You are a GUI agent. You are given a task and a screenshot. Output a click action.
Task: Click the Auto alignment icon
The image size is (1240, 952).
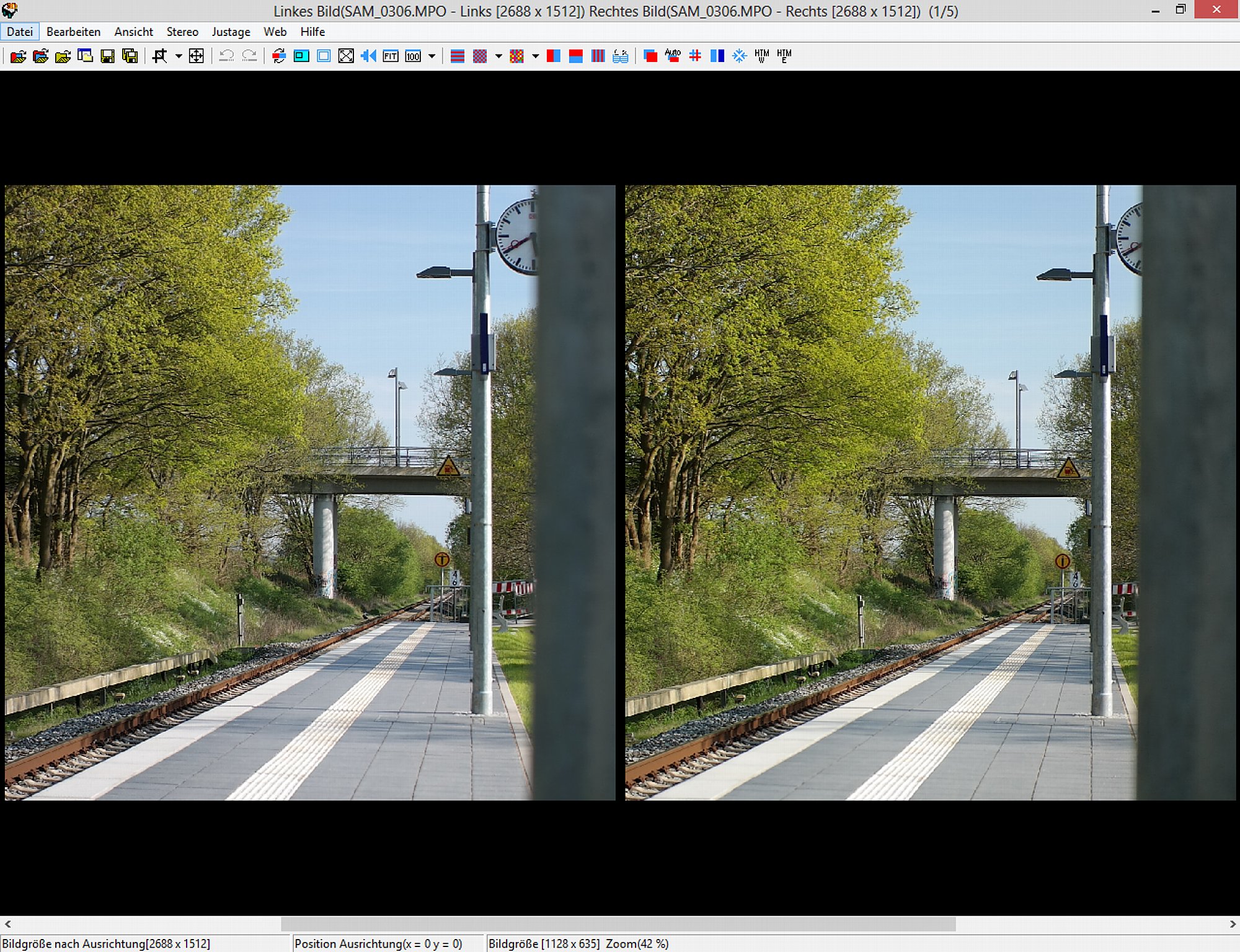pos(673,56)
